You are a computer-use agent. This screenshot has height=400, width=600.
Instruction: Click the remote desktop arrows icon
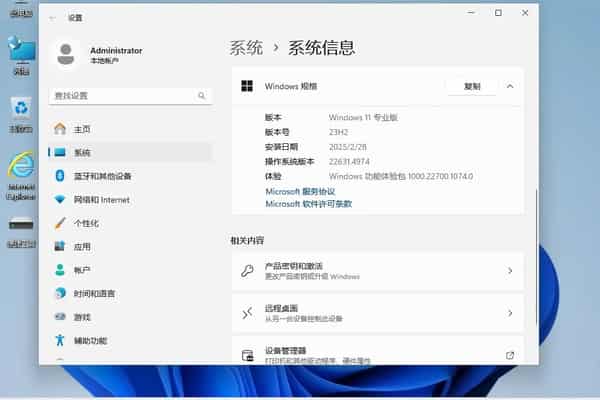pyautogui.click(x=247, y=313)
